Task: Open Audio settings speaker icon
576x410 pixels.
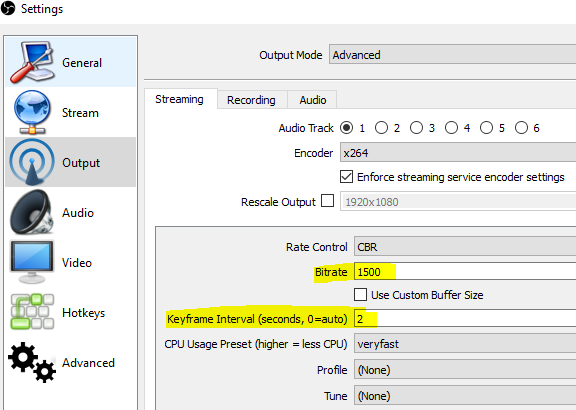Action: tap(32, 212)
